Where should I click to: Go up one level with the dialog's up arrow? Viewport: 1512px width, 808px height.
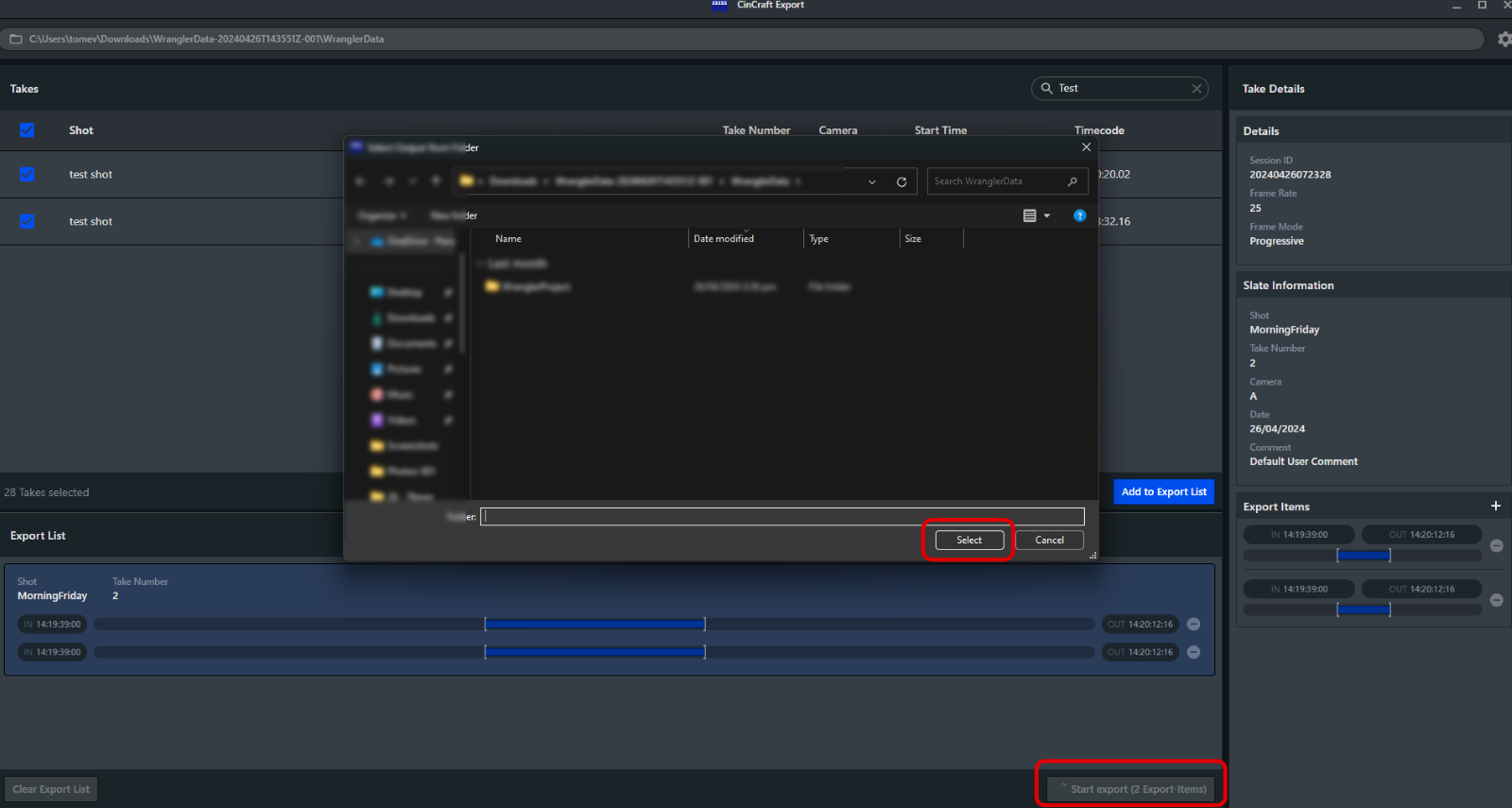(x=436, y=181)
